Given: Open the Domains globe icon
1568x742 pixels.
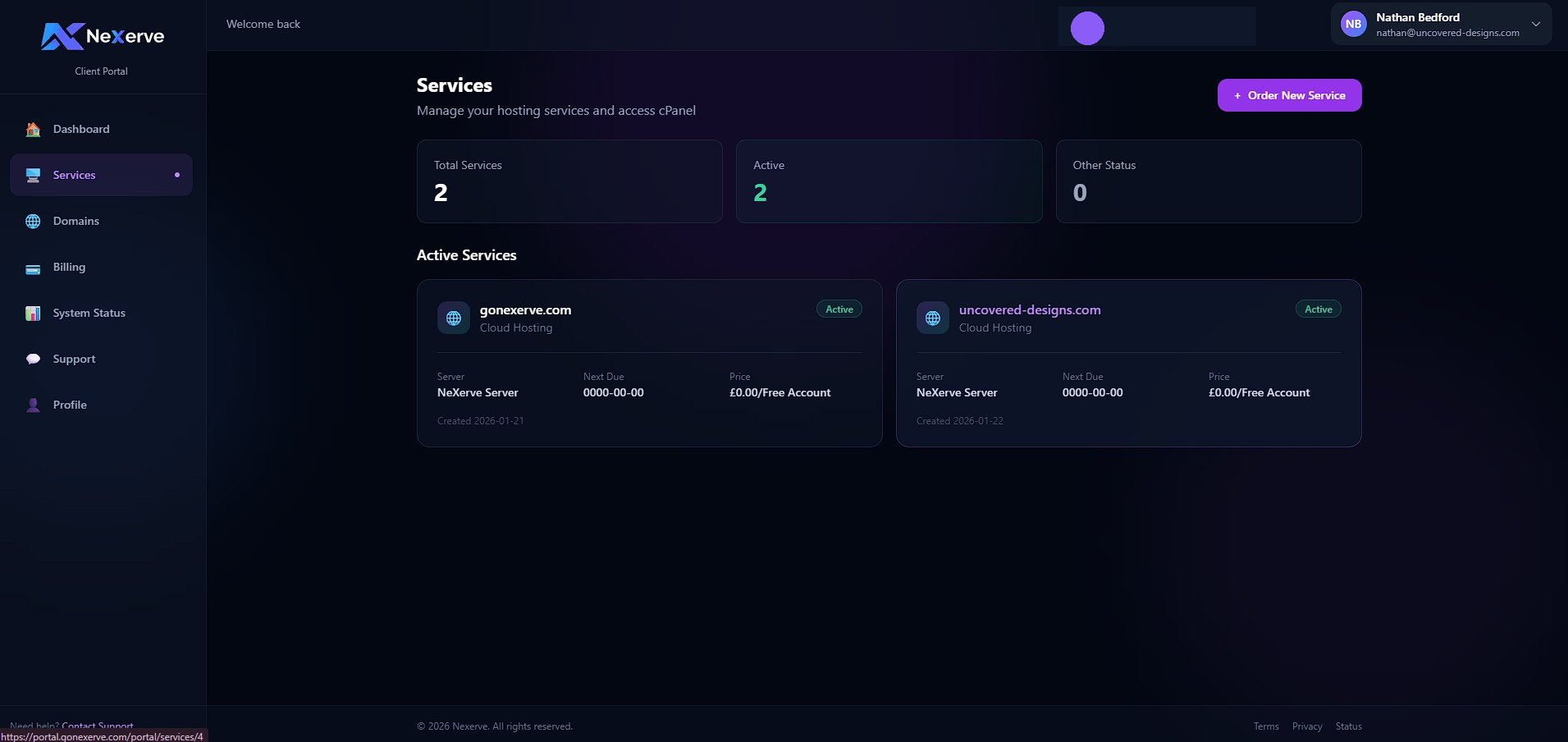Looking at the screenshot, I should (x=32, y=221).
